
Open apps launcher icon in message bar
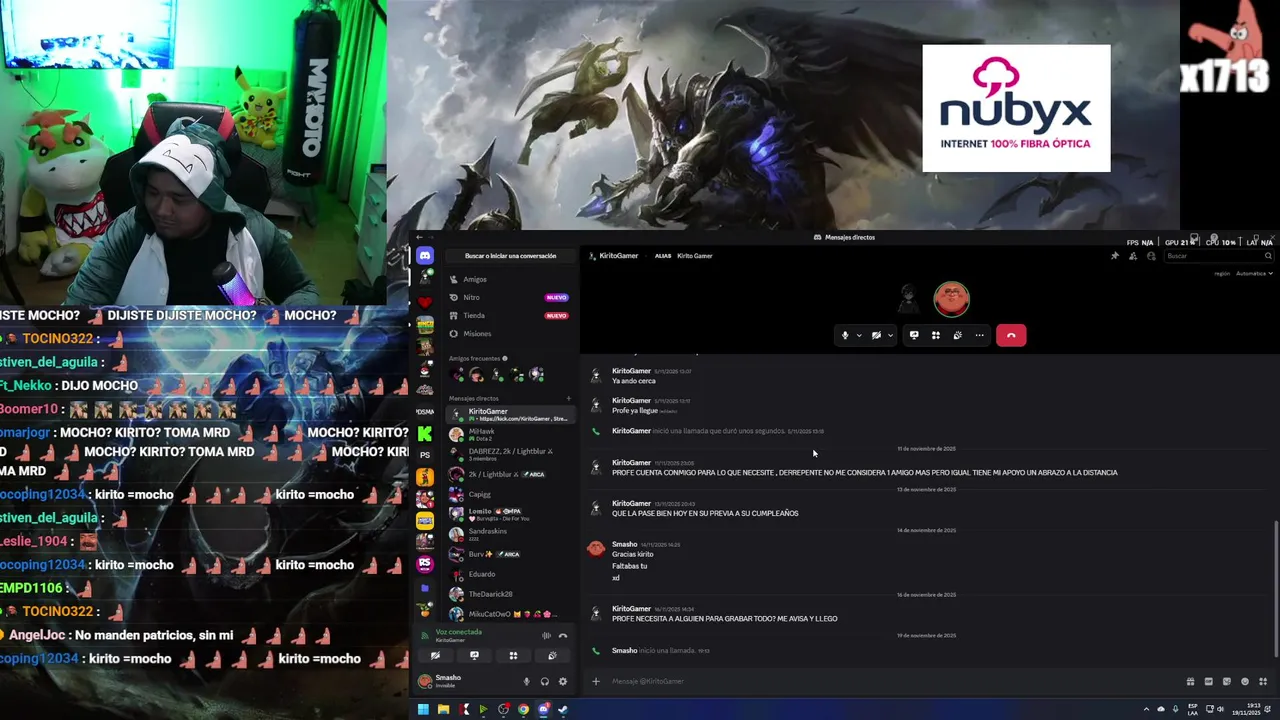1263,681
